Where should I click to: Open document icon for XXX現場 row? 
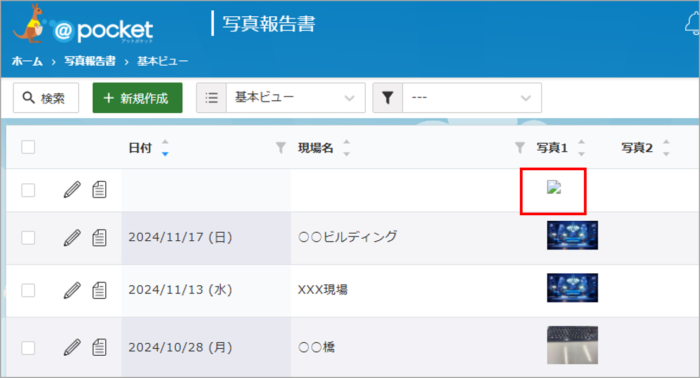pyautogui.click(x=99, y=291)
